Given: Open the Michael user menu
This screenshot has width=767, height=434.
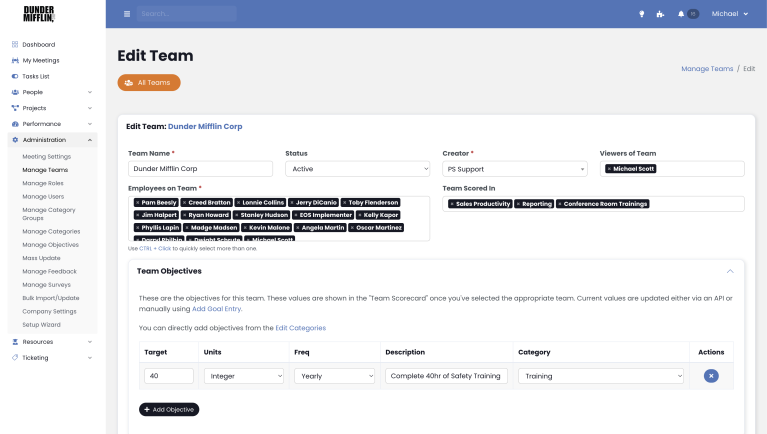Looking at the screenshot, I should (x=730, y=14).
